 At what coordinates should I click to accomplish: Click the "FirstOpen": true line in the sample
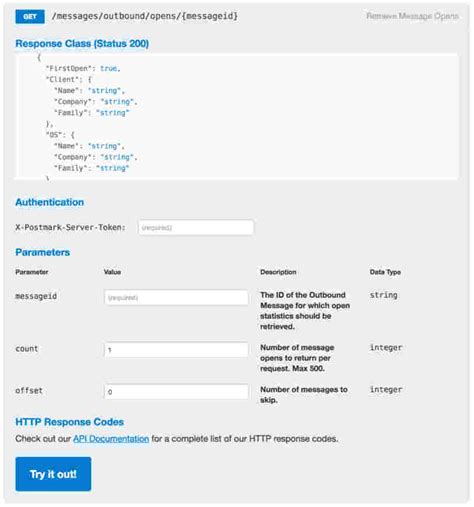[83, 68]
